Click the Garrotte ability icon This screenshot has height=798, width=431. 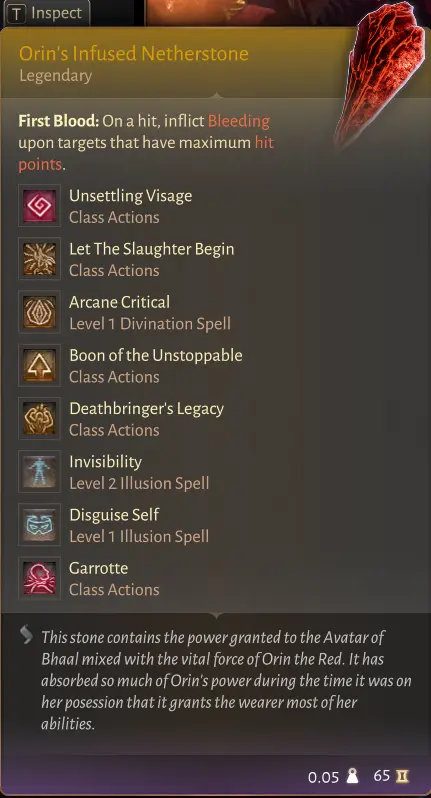tap(40, 578)
